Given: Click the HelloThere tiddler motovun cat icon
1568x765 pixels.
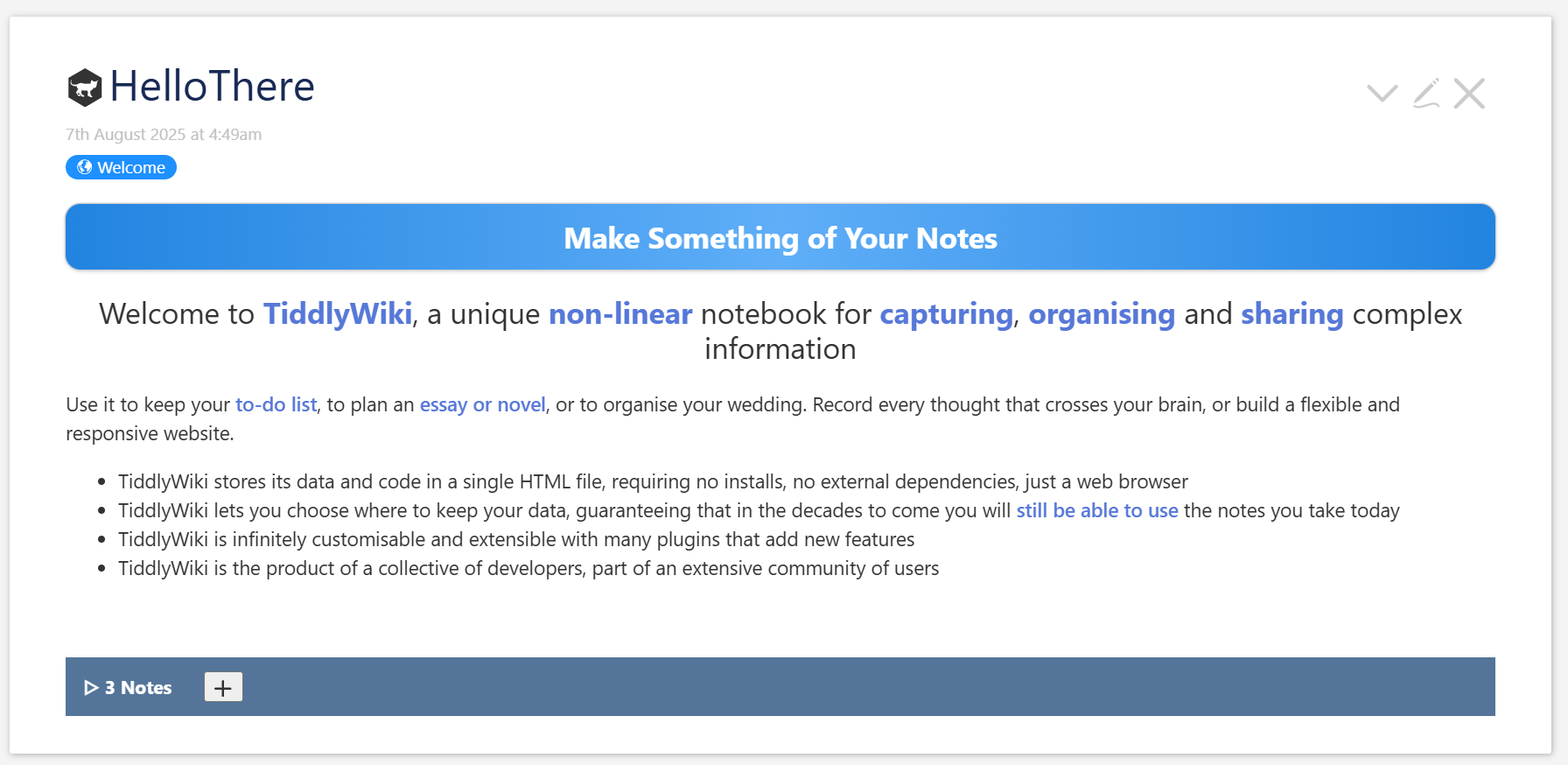Looking at the screenshot, I should (85, 88).
